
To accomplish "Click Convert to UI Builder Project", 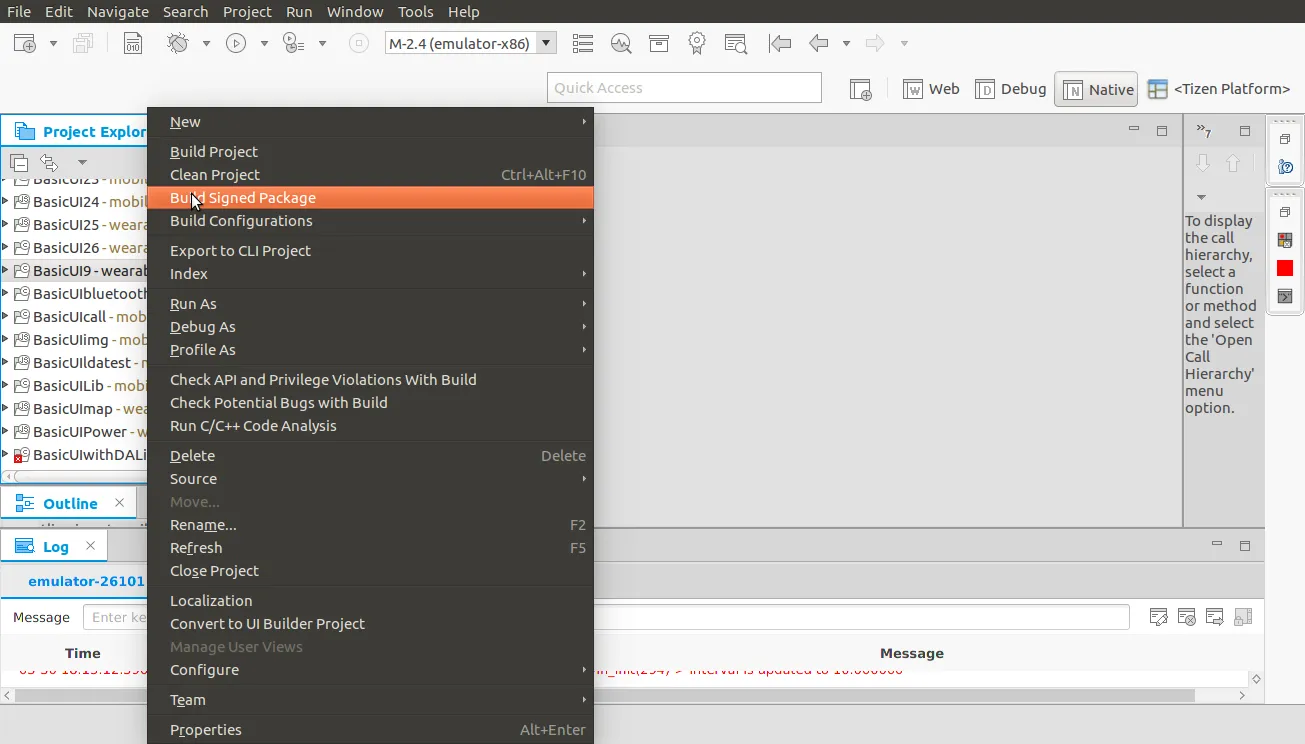I will coord(370,624).
